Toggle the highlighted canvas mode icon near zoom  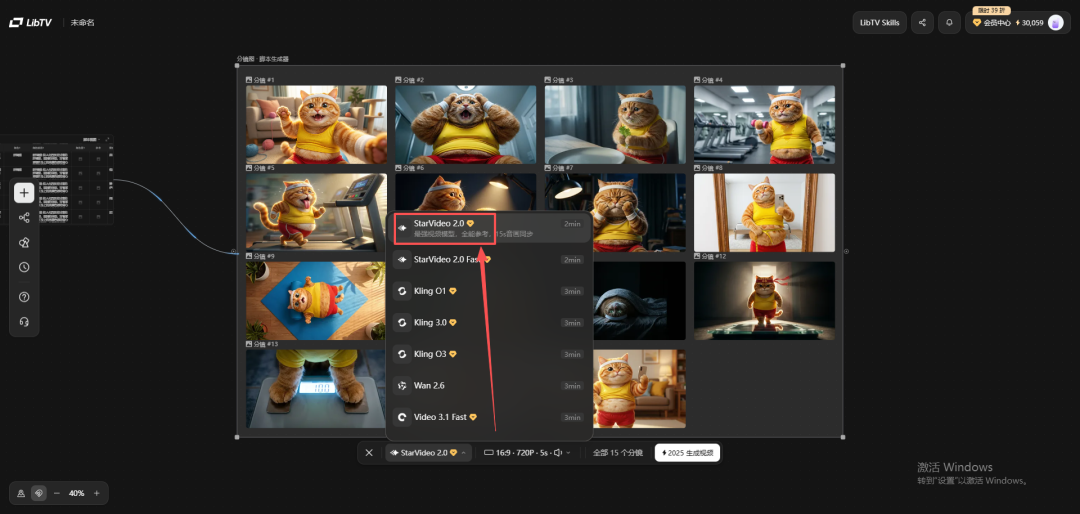click(38, 493)
